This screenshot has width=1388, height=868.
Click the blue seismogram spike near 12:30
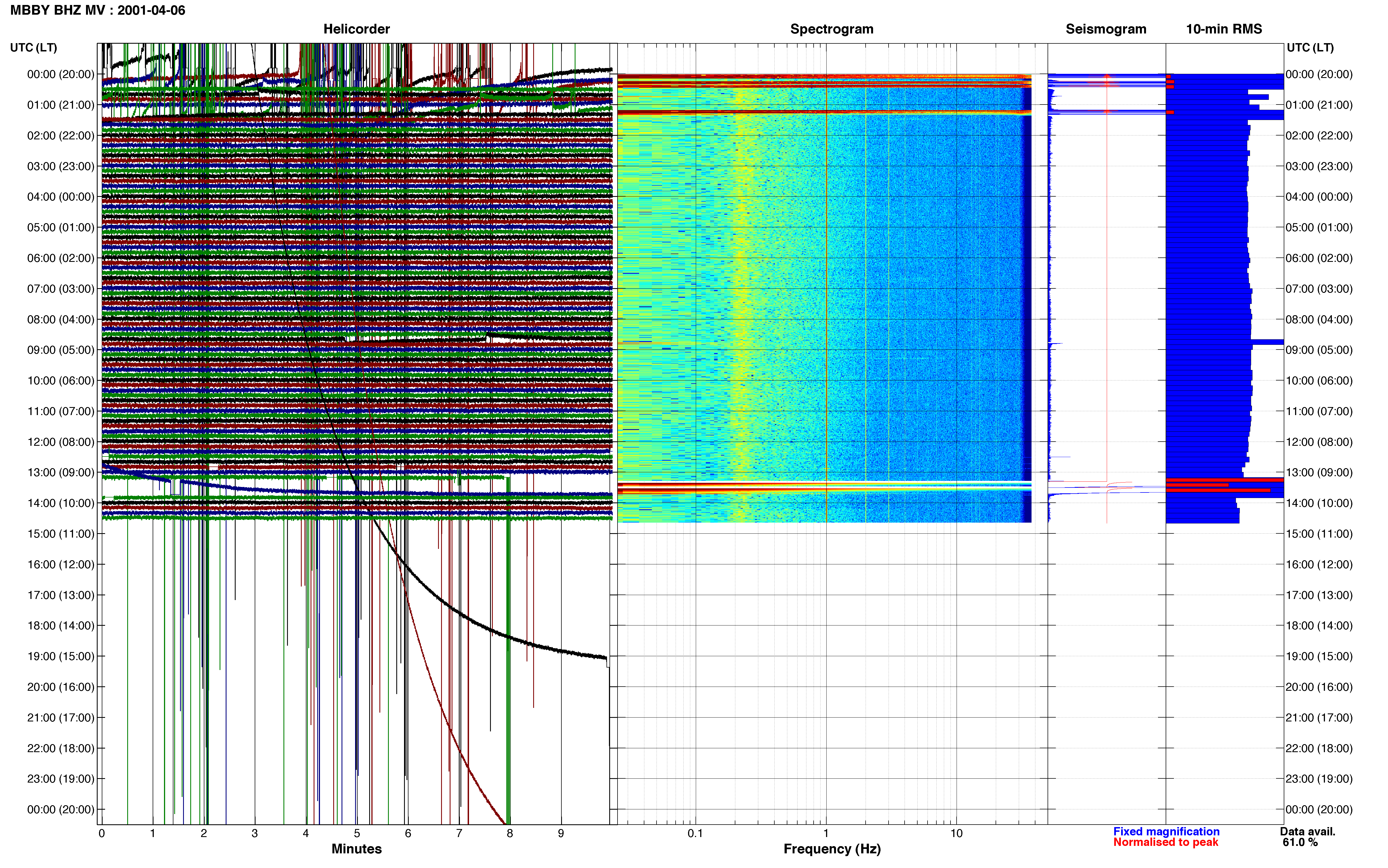pyautogui.click(x=1060, y=457)
